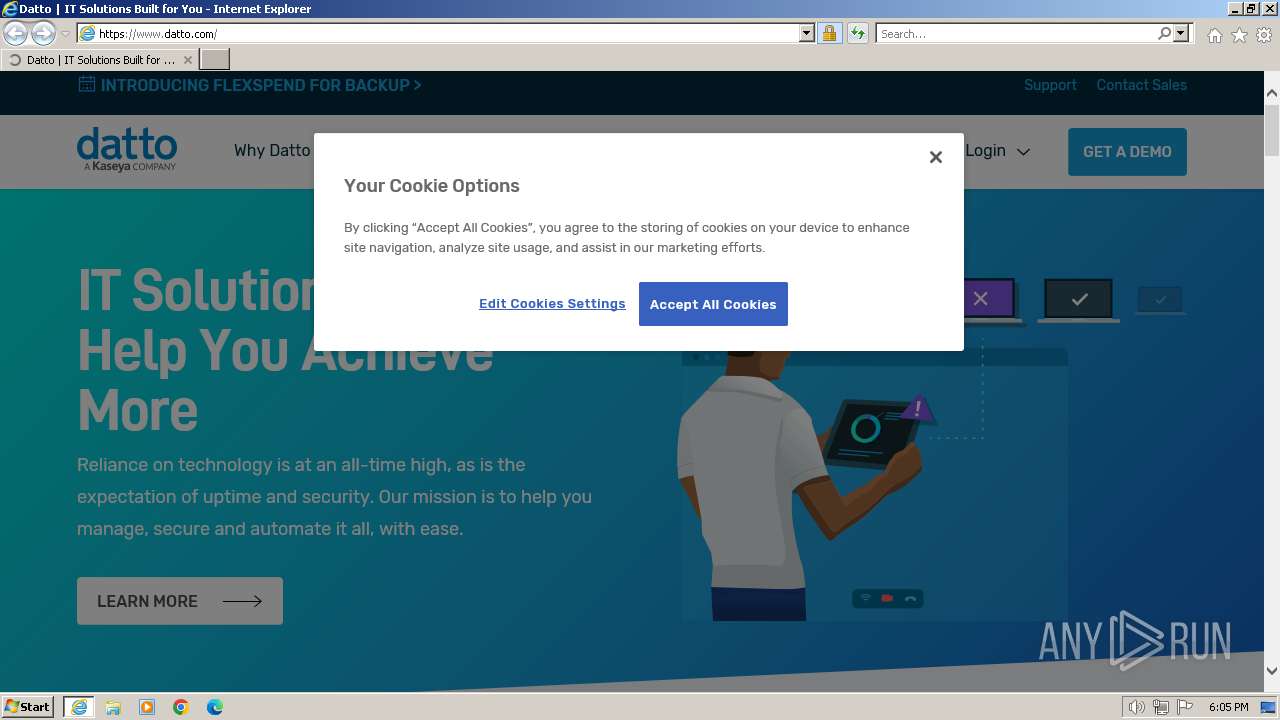Click the volume speaker tray icon
The height and width of the screenshot is (720, 1280).
[x=1137, y=707]
